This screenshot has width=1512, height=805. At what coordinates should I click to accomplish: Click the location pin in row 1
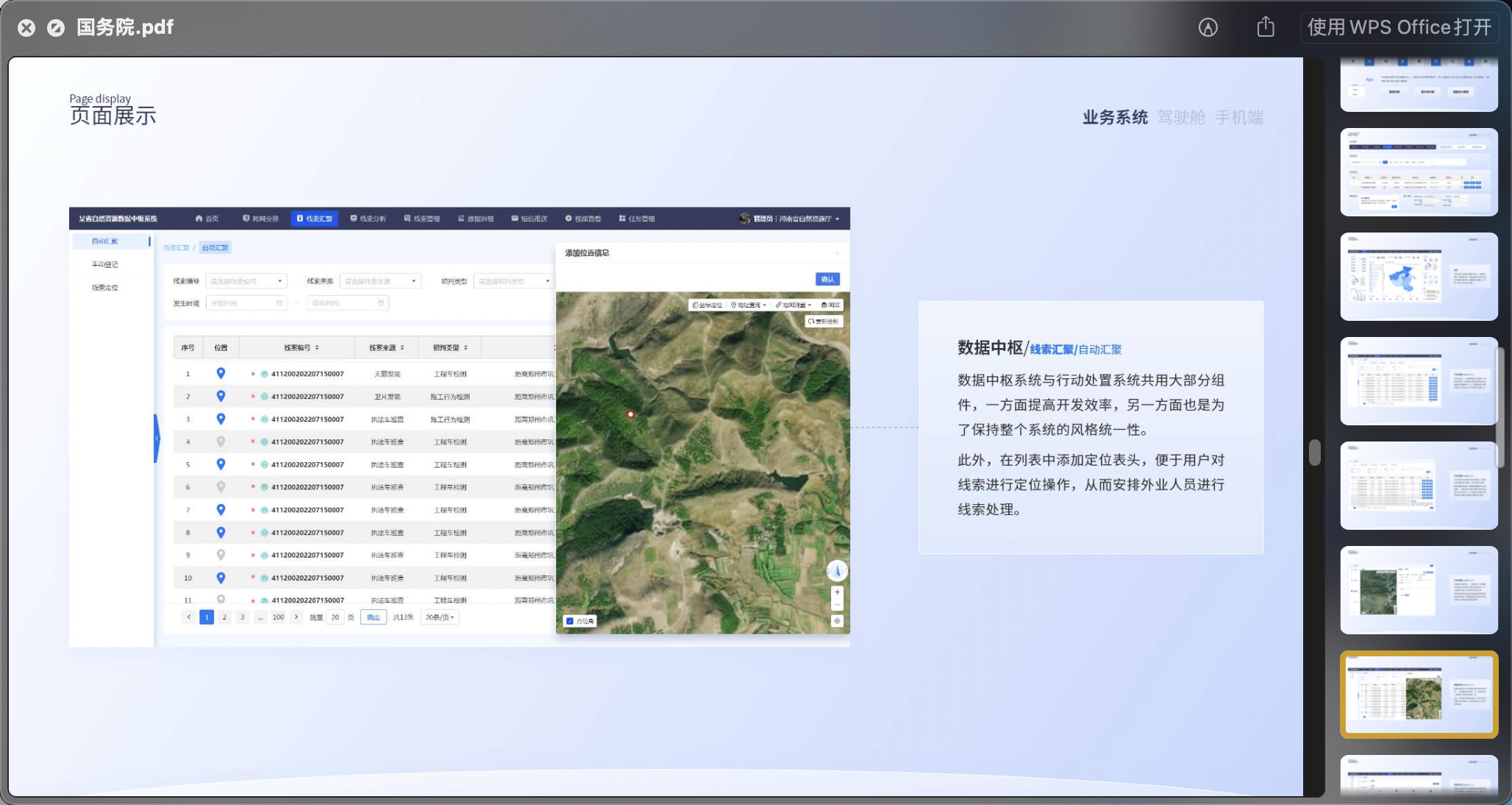click(x=221, y=373)
